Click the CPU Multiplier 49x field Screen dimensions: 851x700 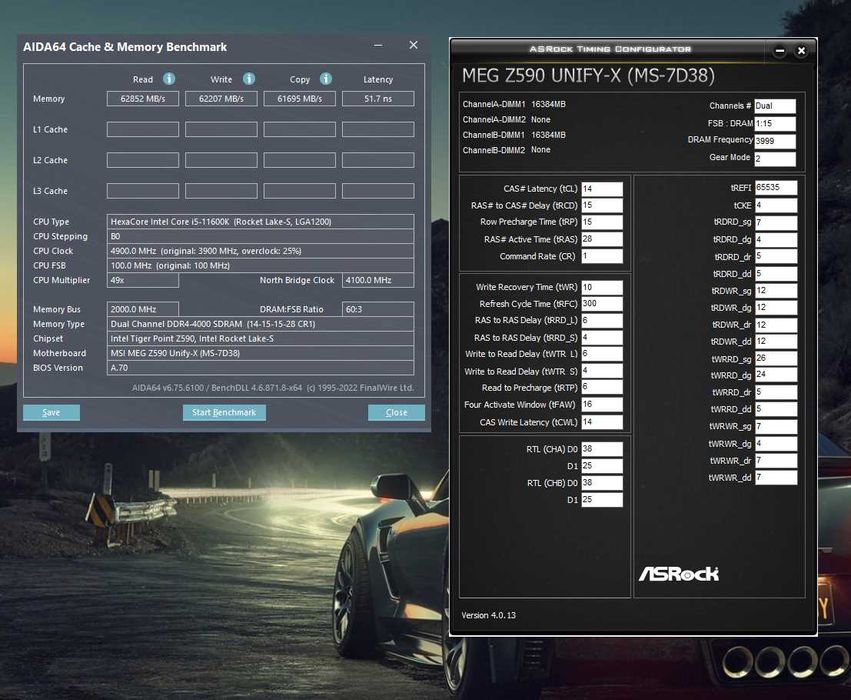[143, 280]
